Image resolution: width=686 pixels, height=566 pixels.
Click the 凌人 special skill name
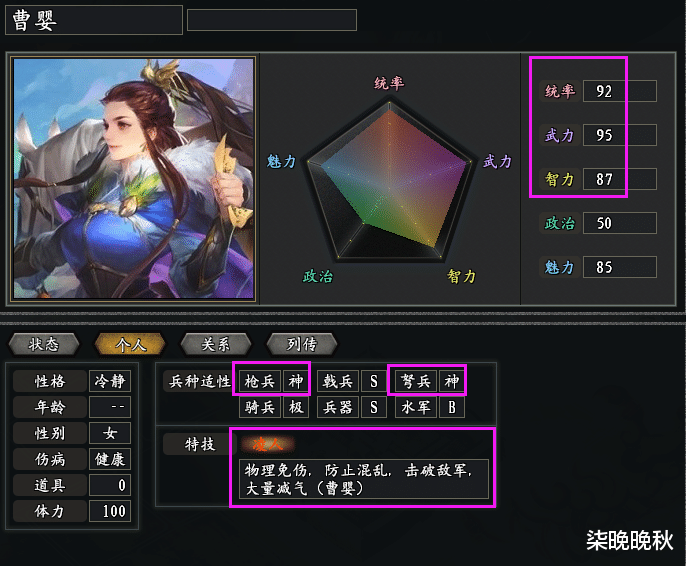tap(267, 444)
